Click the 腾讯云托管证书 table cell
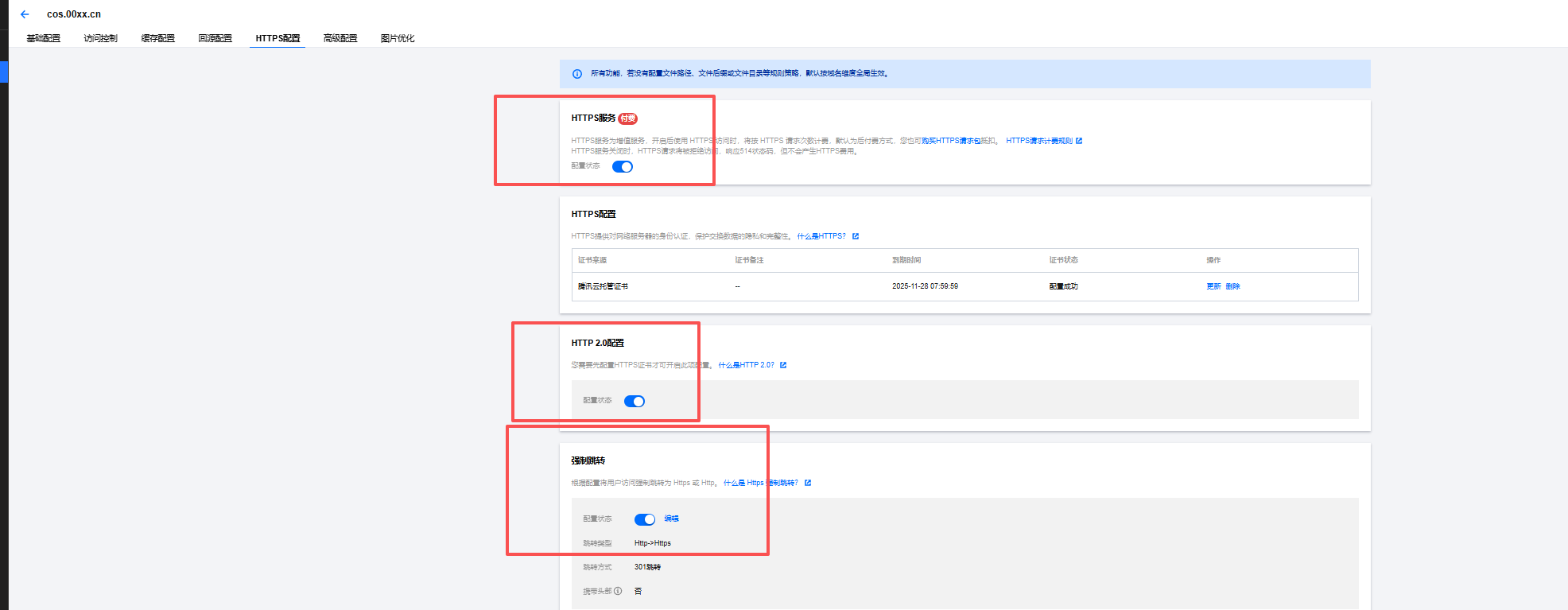1568x610 pixels. [603, 286]
